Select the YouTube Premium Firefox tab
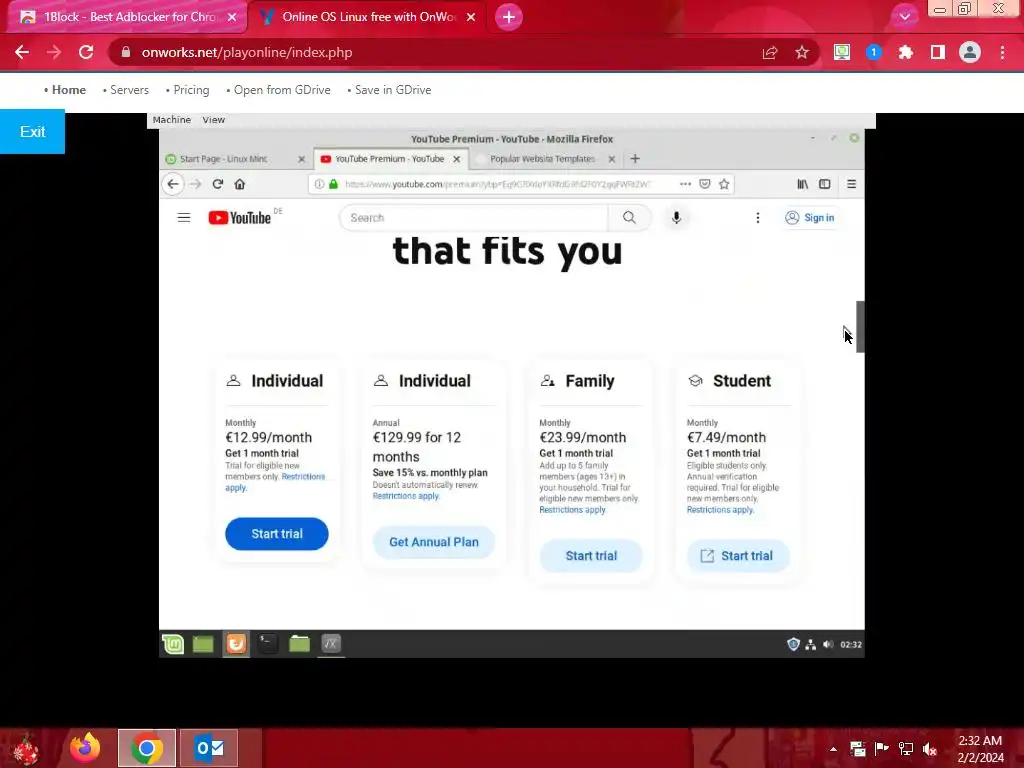Viewport: 1024px width, 768px height. point(389,159)
